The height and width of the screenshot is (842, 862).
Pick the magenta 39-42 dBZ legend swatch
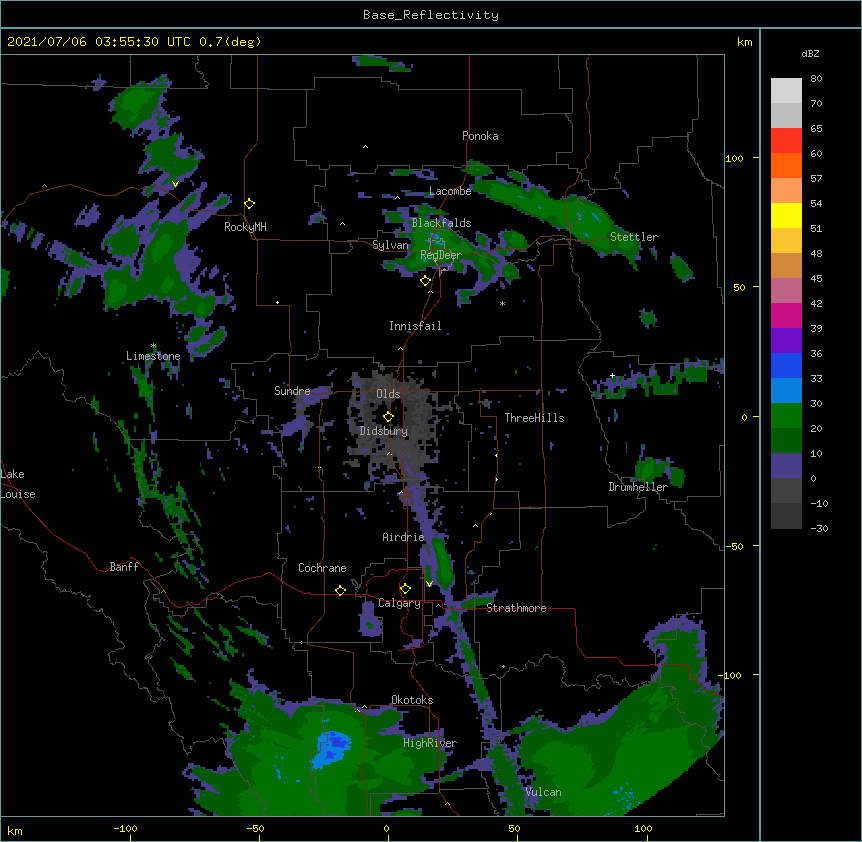tap(786, 315)
